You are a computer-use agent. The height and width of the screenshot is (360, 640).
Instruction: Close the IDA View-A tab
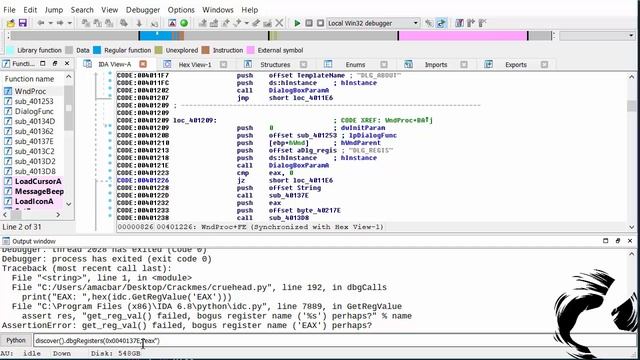point(143,64)
